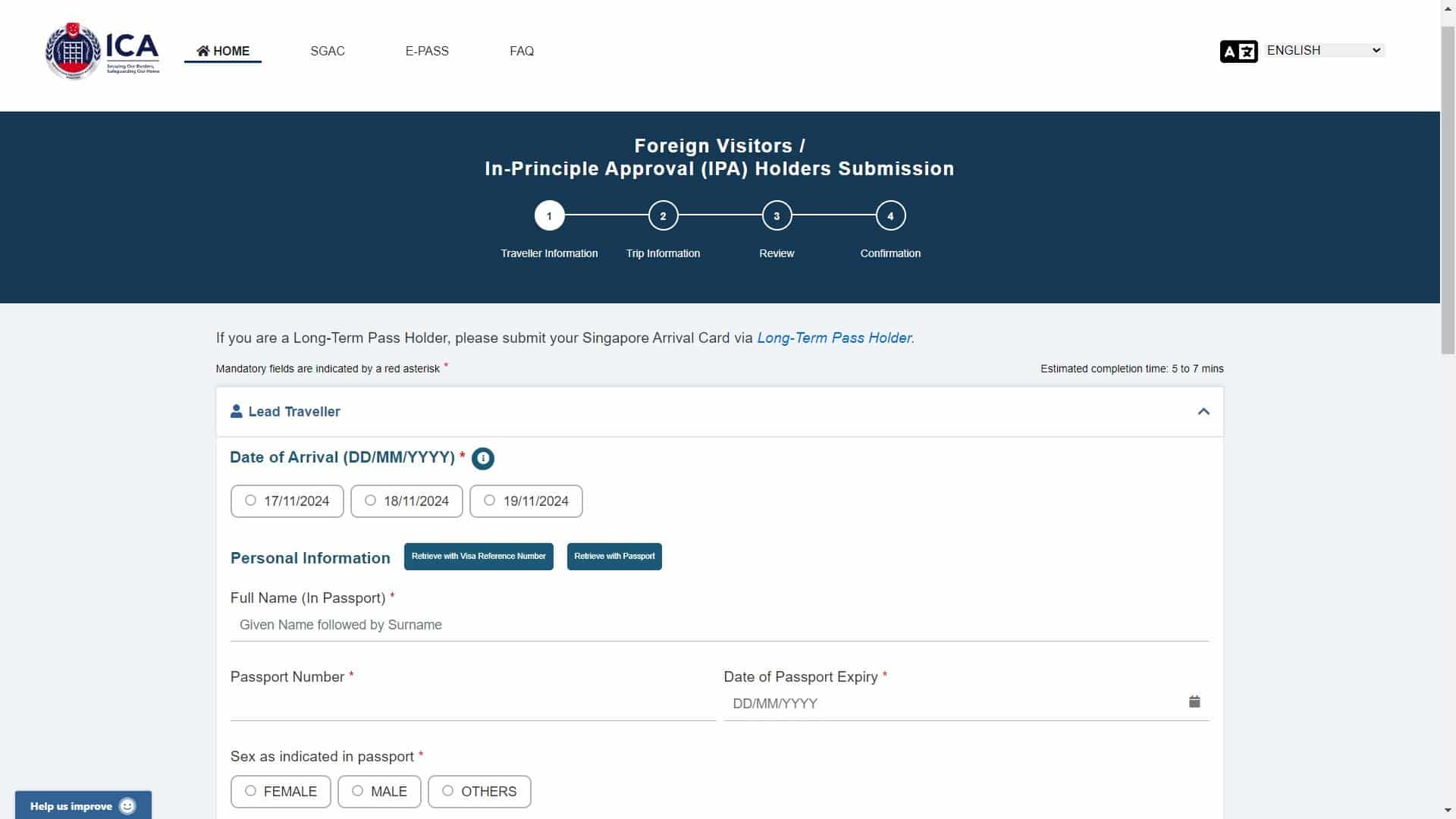Collapse the Lead Traveller section chevron
The height and width of the screenshot is (819, 1456).
(1203, 412)
